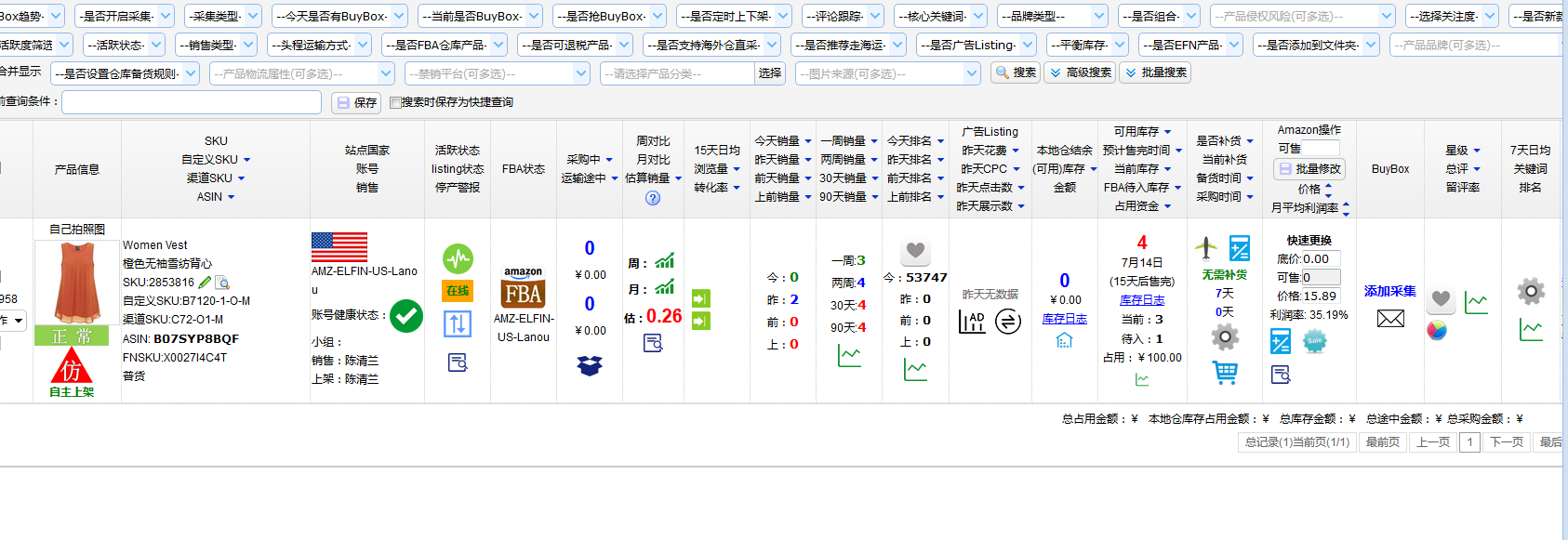
Task: Click the blue open box icon
Action: 590,365
